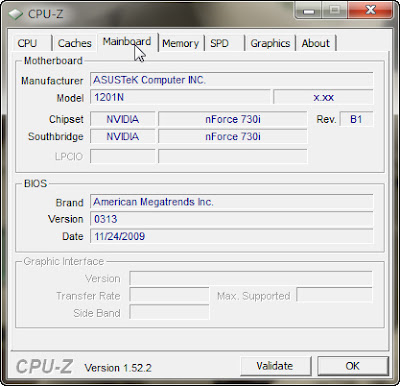This screenshot has width=400, height=386.
Task: Click the empty Graphic Interface Version field
Action: point(251,279)
